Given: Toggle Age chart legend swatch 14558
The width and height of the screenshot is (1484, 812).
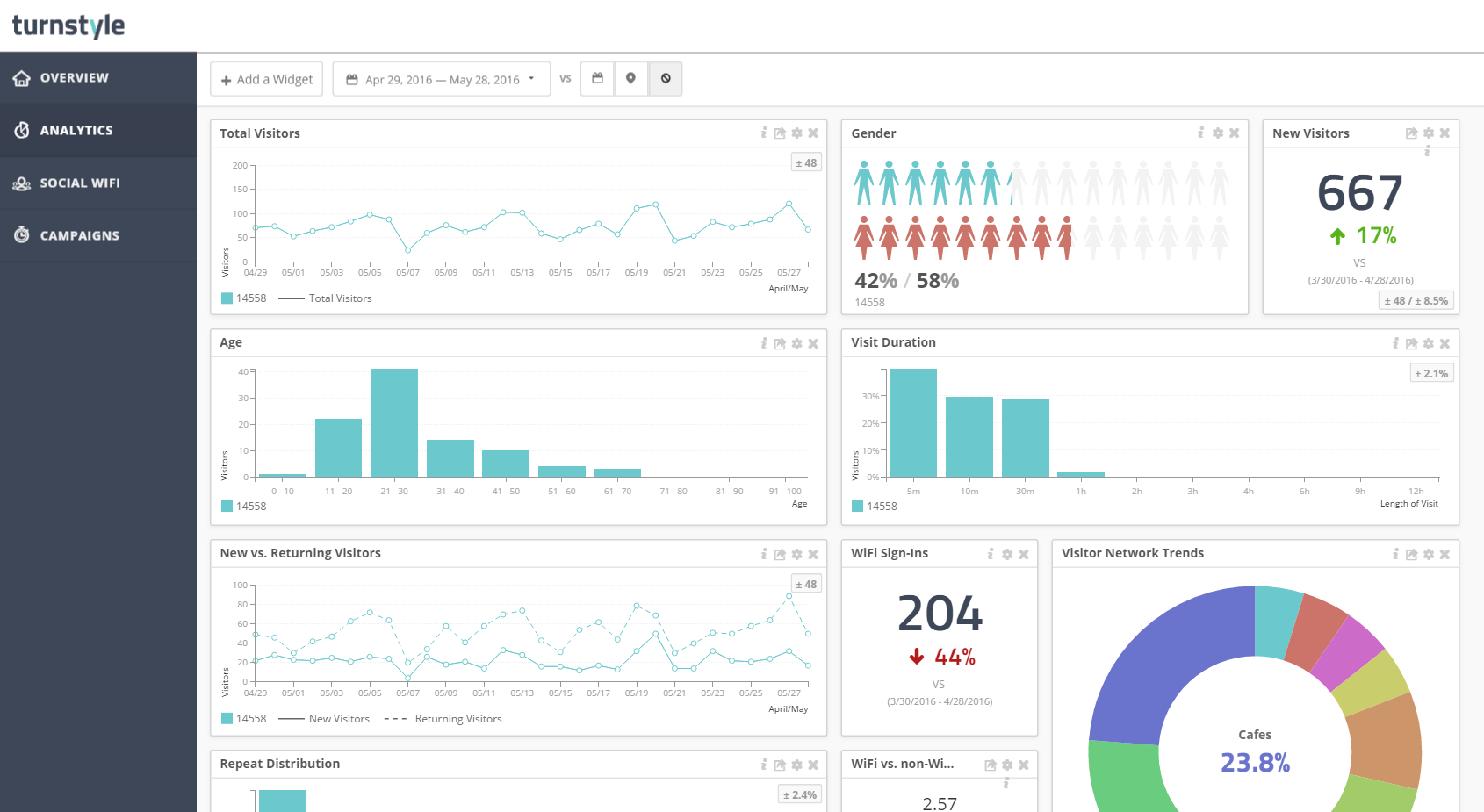Looking at the screenshot, I should tap(227, 507).
